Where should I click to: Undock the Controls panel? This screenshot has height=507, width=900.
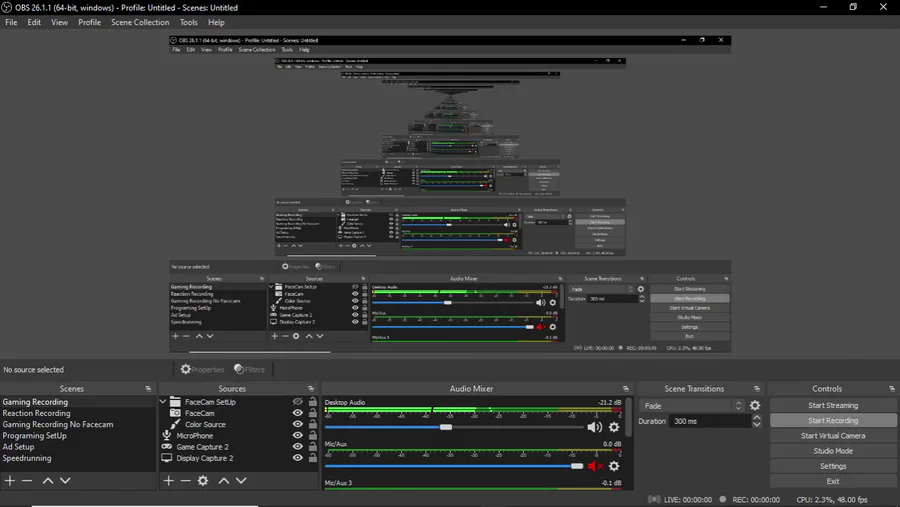pos(891,389)
